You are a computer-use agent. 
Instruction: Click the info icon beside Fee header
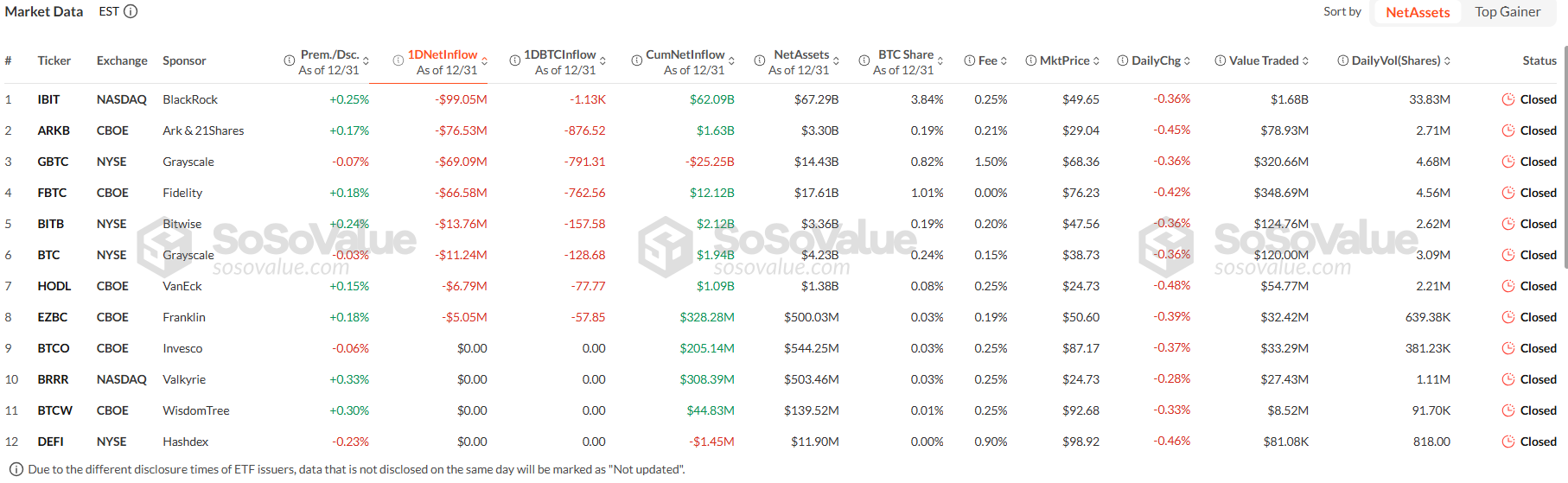970,60
